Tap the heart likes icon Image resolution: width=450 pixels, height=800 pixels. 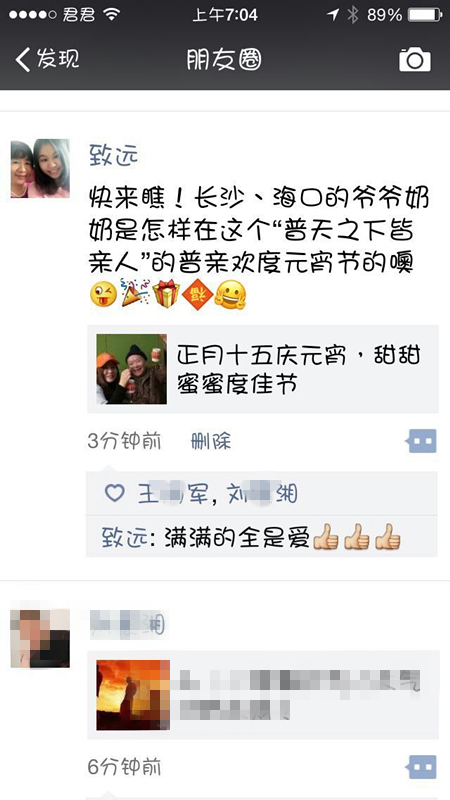pos(114,493)
